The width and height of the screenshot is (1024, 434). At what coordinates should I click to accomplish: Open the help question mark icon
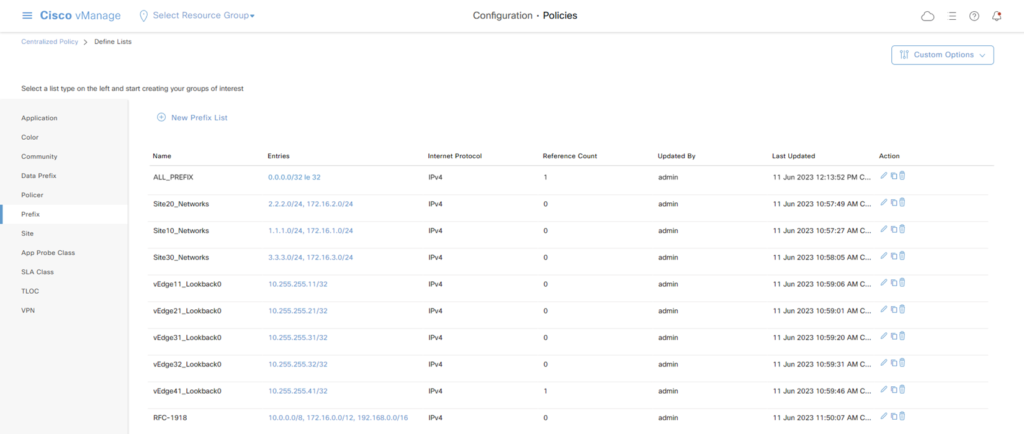tap(974, 16)
